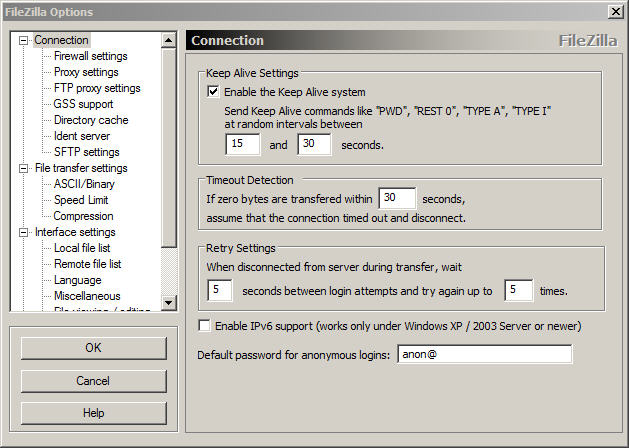
Task: Click the maximum Keep Alive interval field (30)
Action: pos(314,144)
